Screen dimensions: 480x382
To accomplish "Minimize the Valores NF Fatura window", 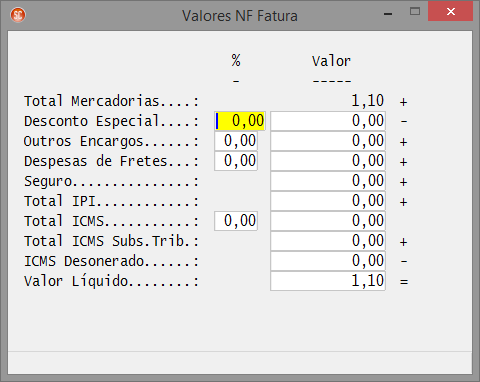I will 388,14.
